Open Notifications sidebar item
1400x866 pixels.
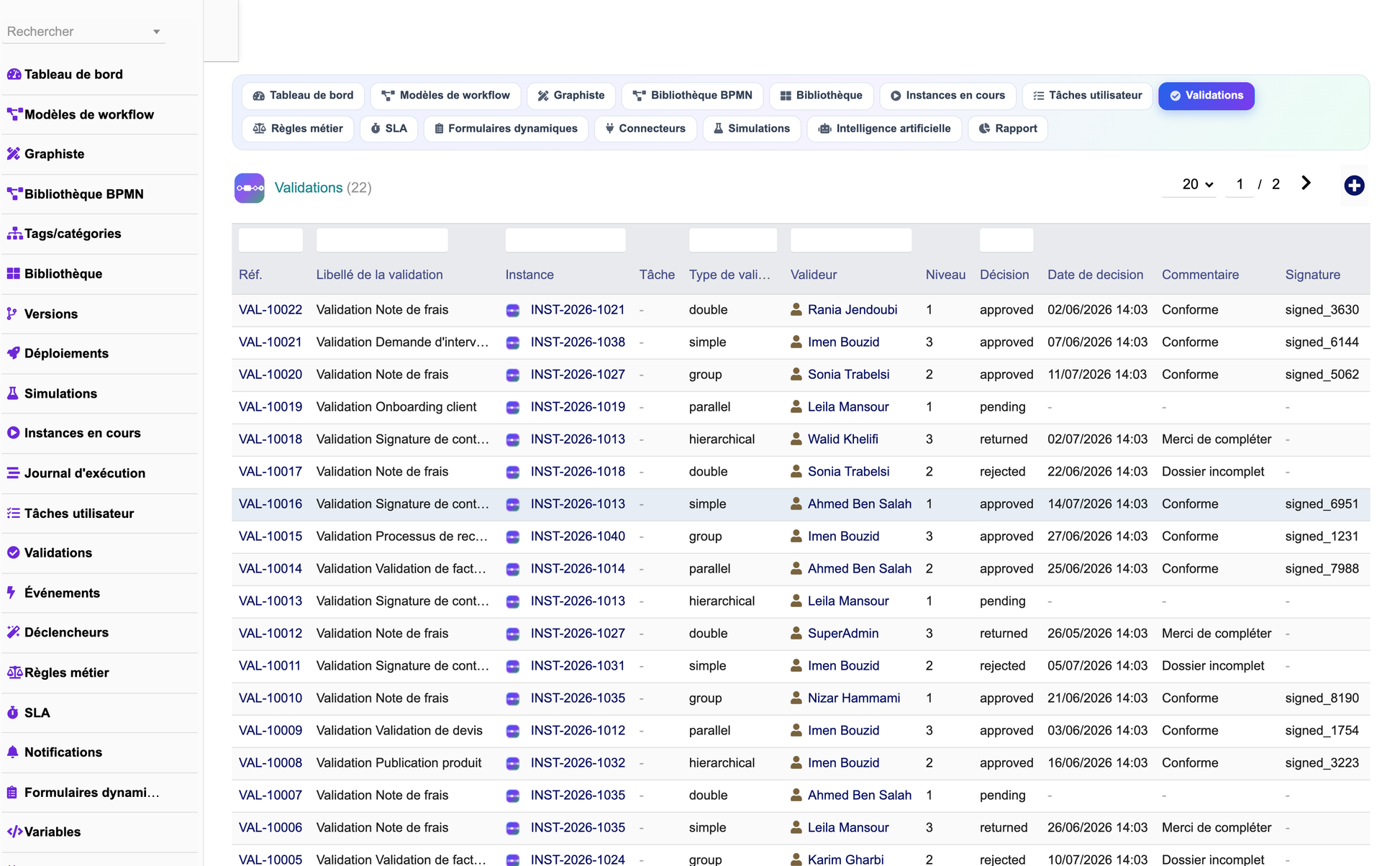(55, 752)
